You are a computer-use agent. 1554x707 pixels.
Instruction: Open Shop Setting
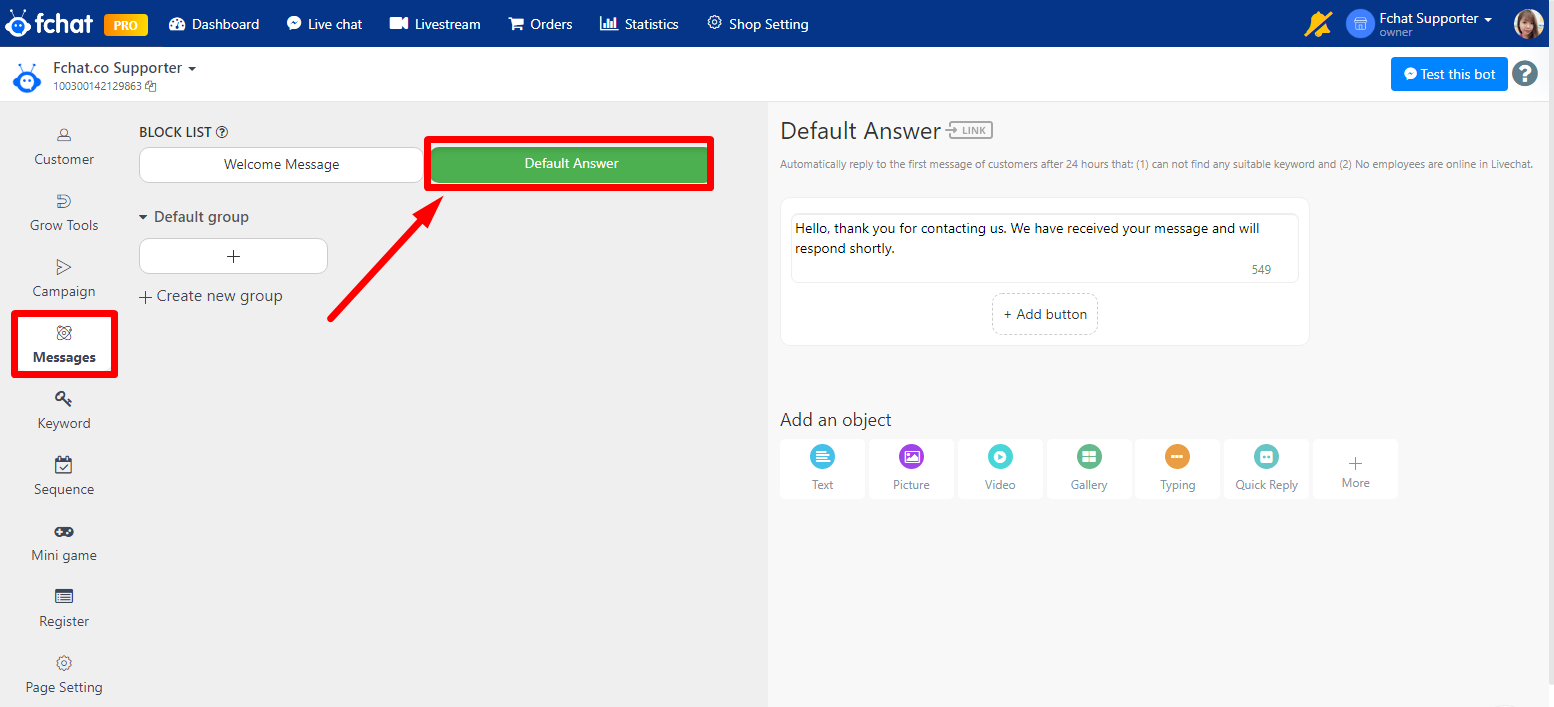click(x=758, y=24)
